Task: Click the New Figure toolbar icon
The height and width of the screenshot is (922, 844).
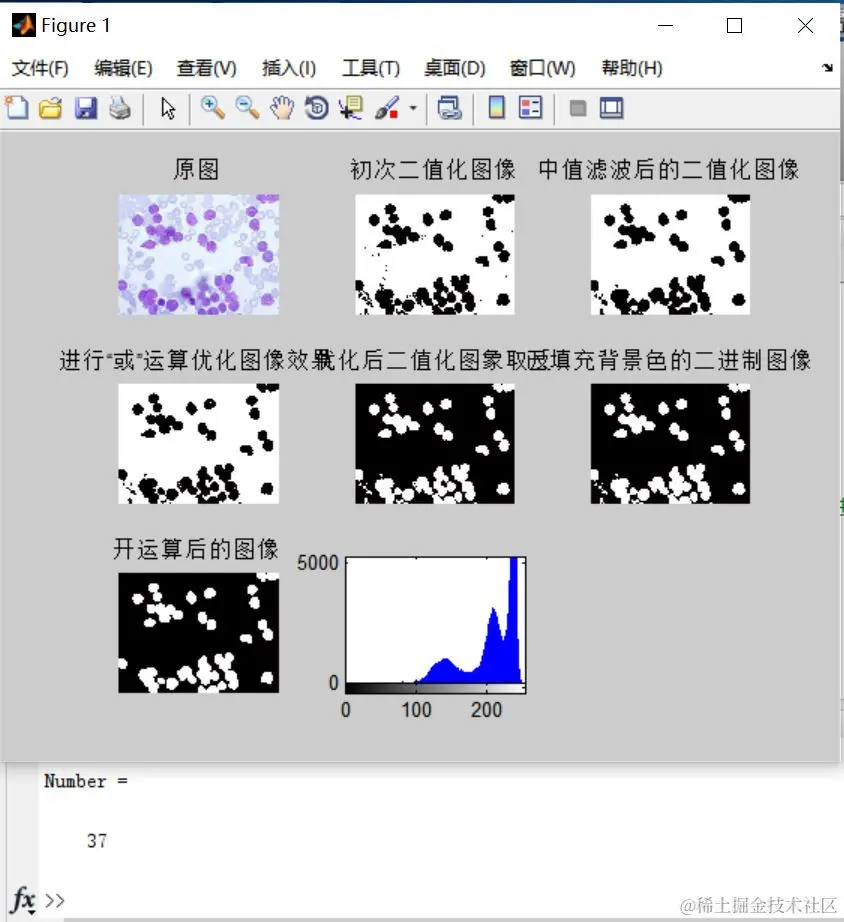Action: 17,108
